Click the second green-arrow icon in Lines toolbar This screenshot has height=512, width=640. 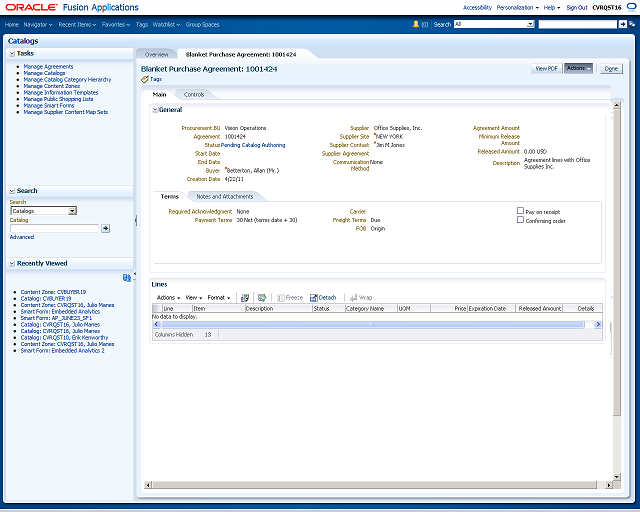262,298
